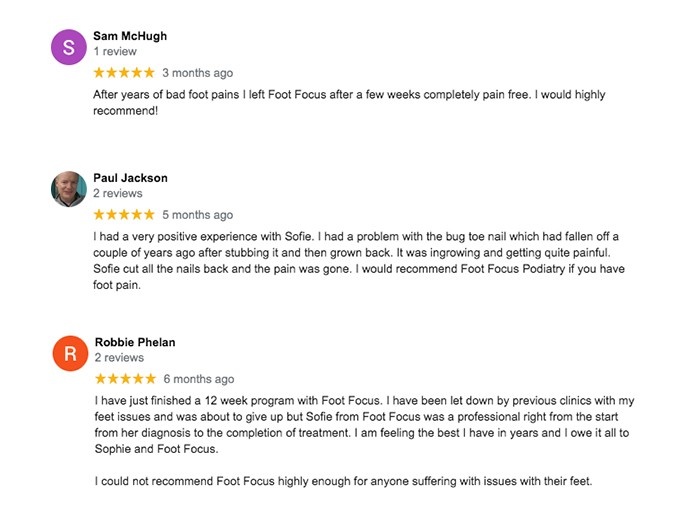
Task: Click Paul Jackson's five-star rating
Action: [124, 214]
